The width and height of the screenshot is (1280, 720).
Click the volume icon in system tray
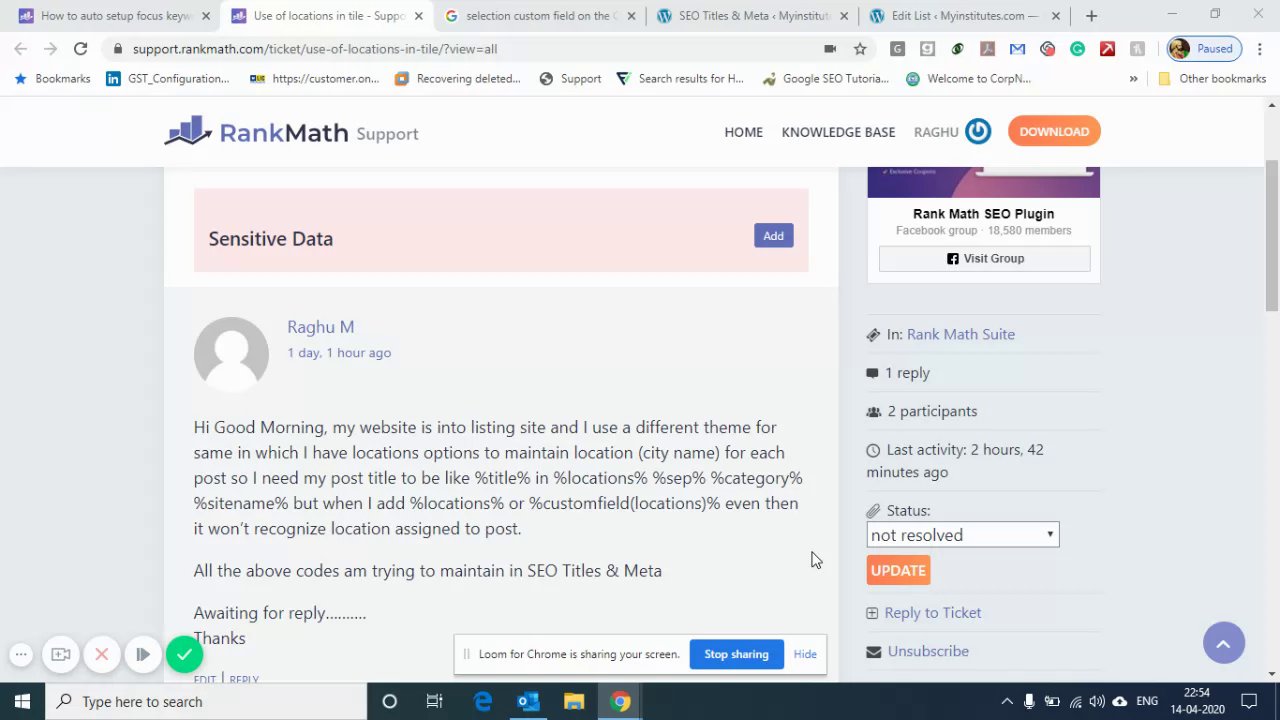pos(1097,702)
